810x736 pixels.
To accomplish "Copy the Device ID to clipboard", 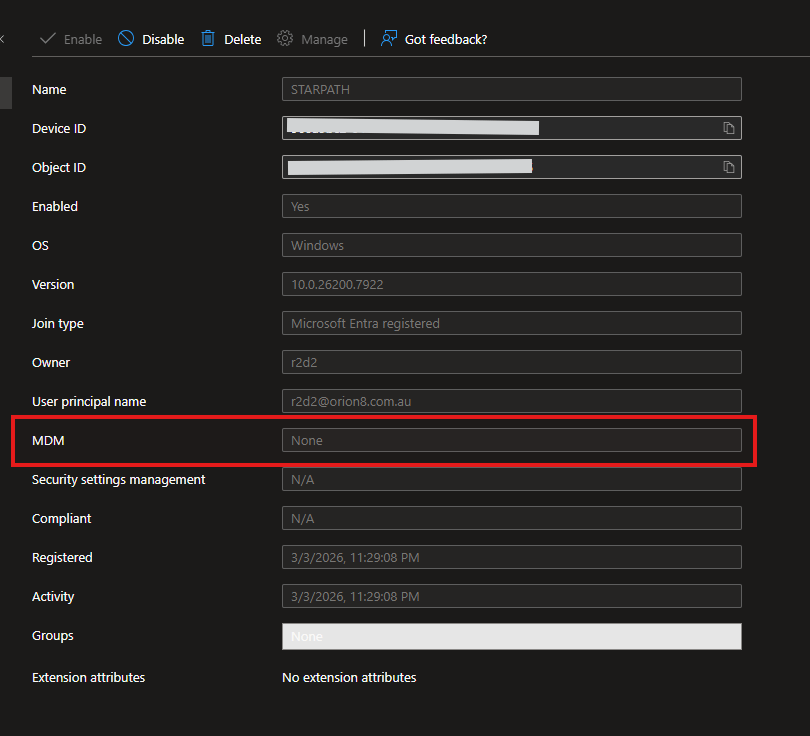I will 729,128.
